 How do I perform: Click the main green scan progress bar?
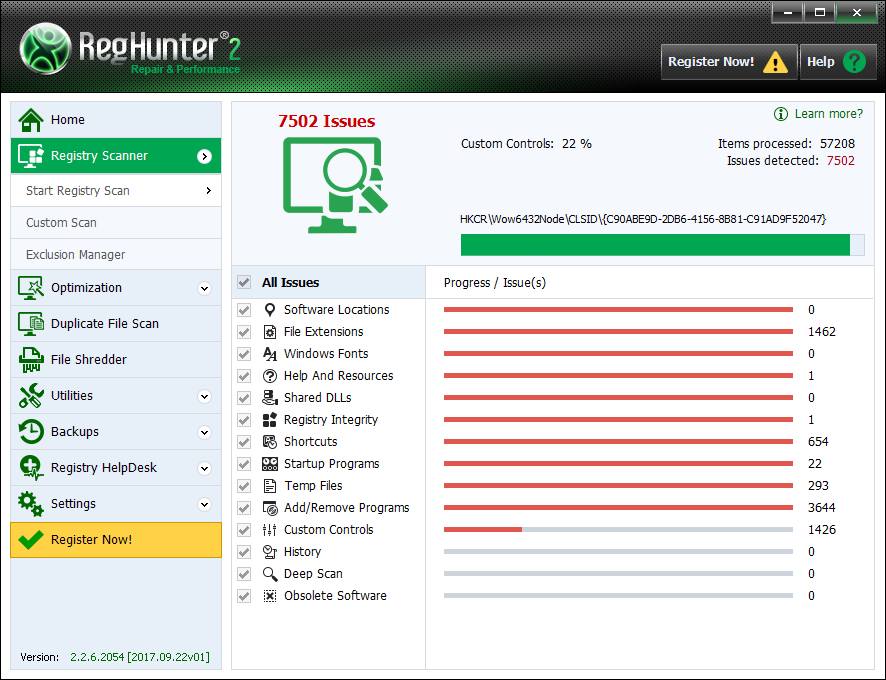(662, 245)
